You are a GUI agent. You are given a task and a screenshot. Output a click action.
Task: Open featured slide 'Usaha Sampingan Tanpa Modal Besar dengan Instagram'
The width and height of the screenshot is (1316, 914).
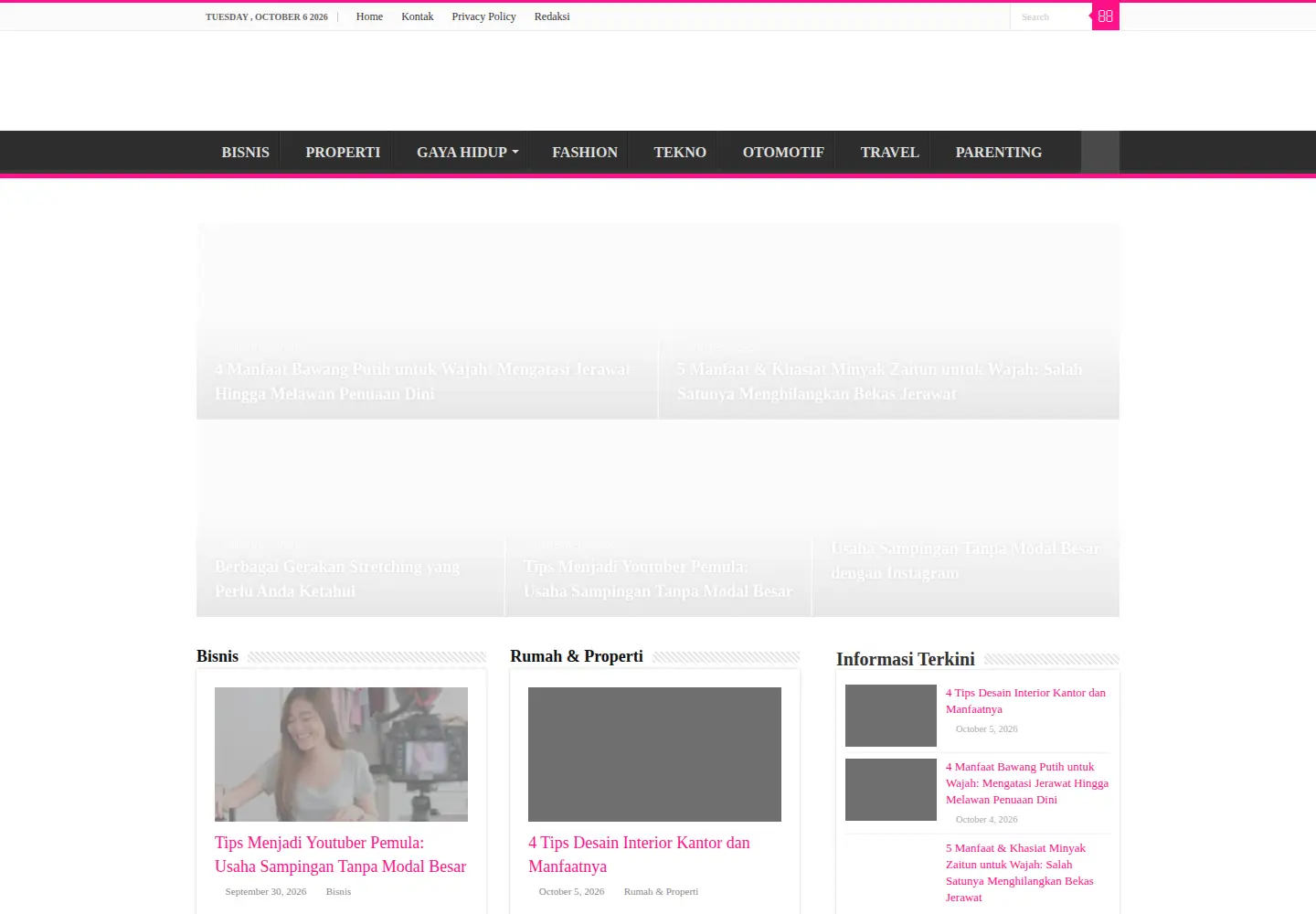point(965,560)
